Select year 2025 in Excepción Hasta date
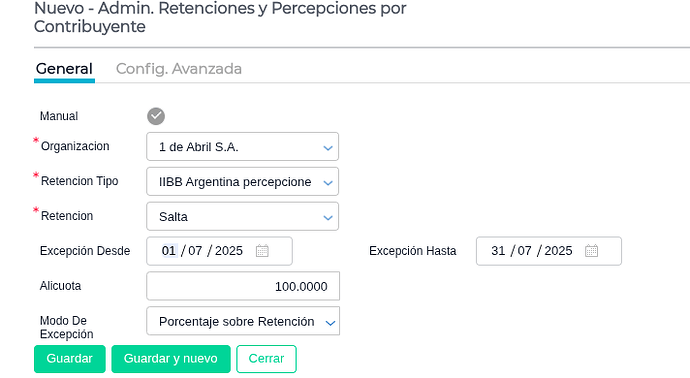 (x=558, y=251)
